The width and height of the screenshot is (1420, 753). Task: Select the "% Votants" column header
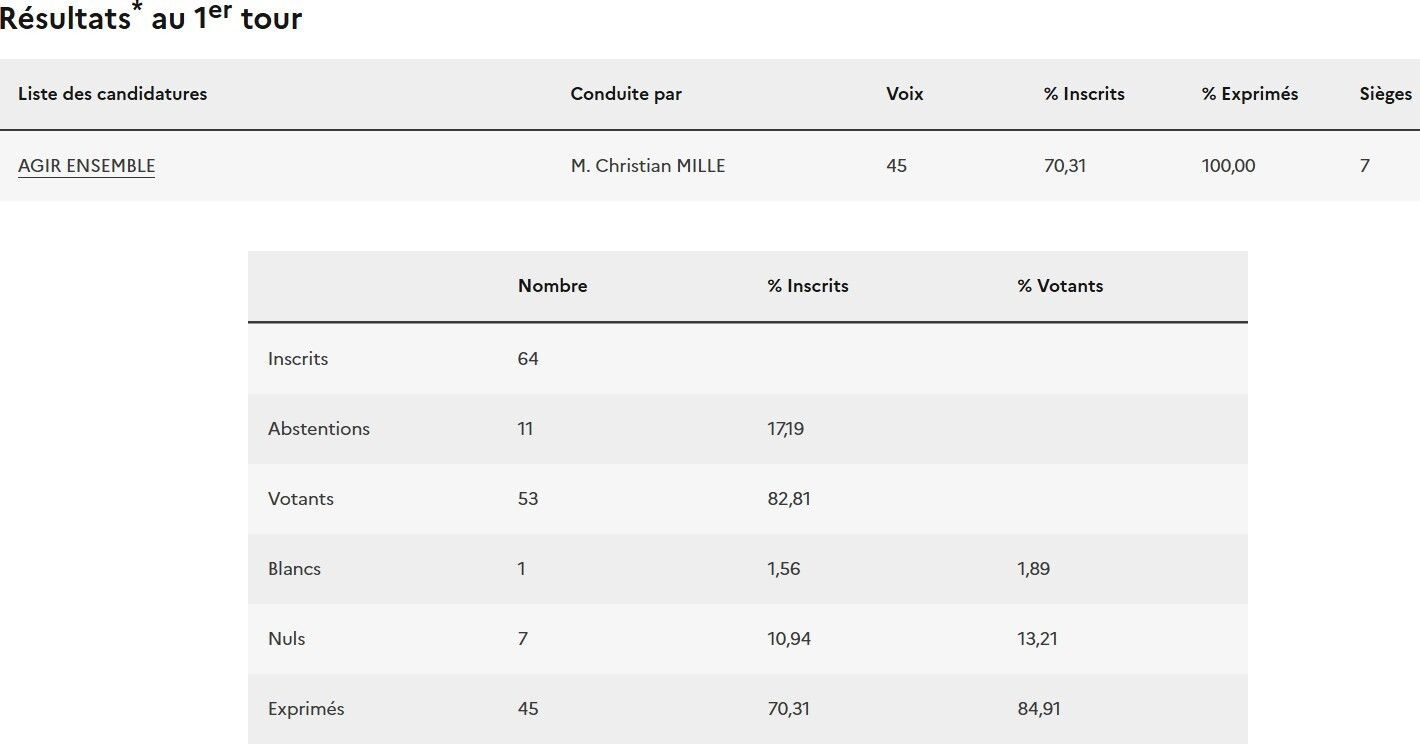(1060, 286)
